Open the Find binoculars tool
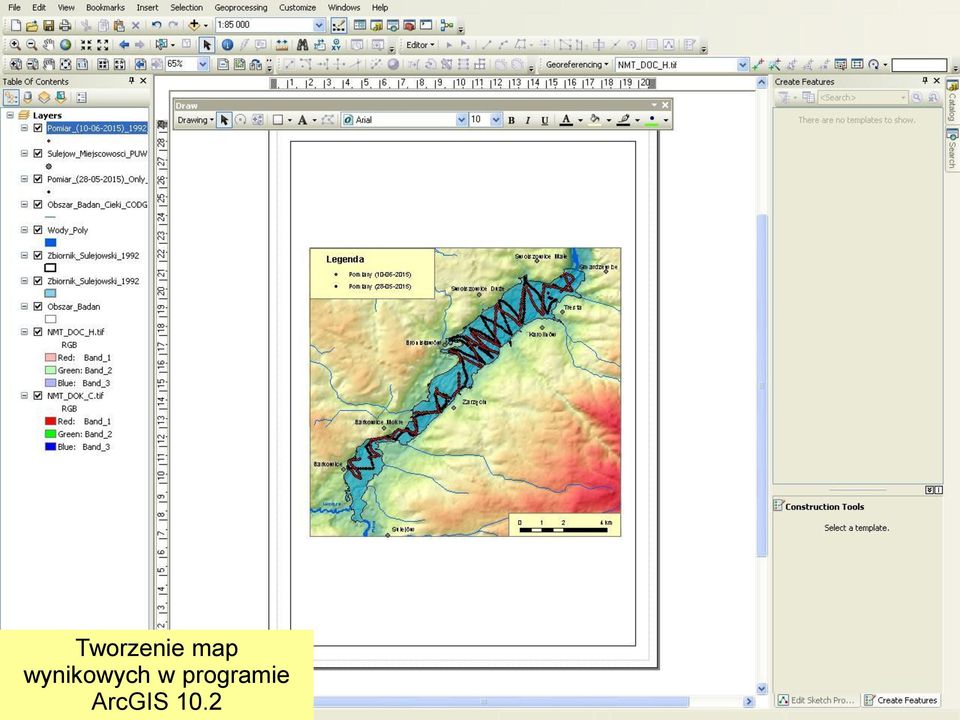Viewport: 960px width, 720px height. (302, 45)
